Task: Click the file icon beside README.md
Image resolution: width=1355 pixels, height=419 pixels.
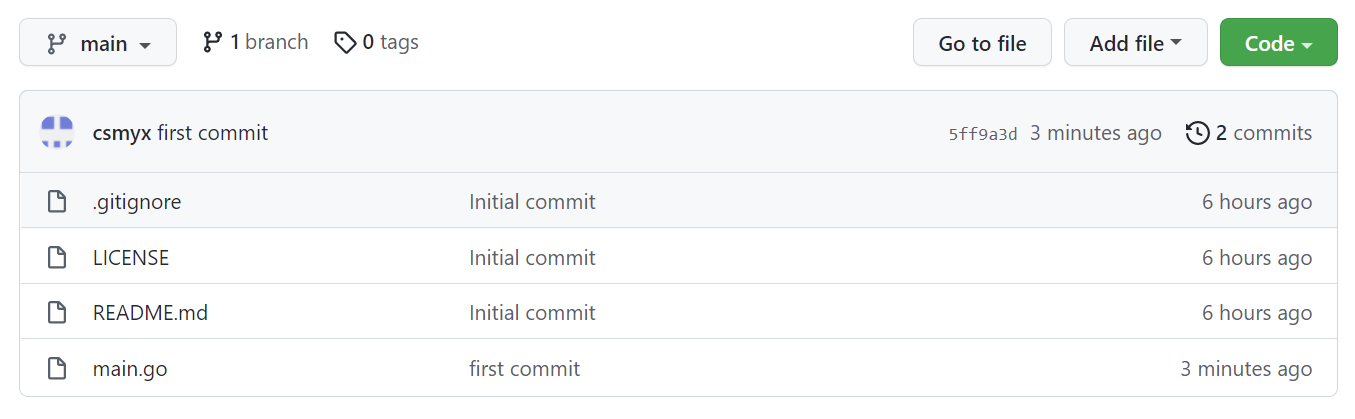Action: click(x=58, y=313)
